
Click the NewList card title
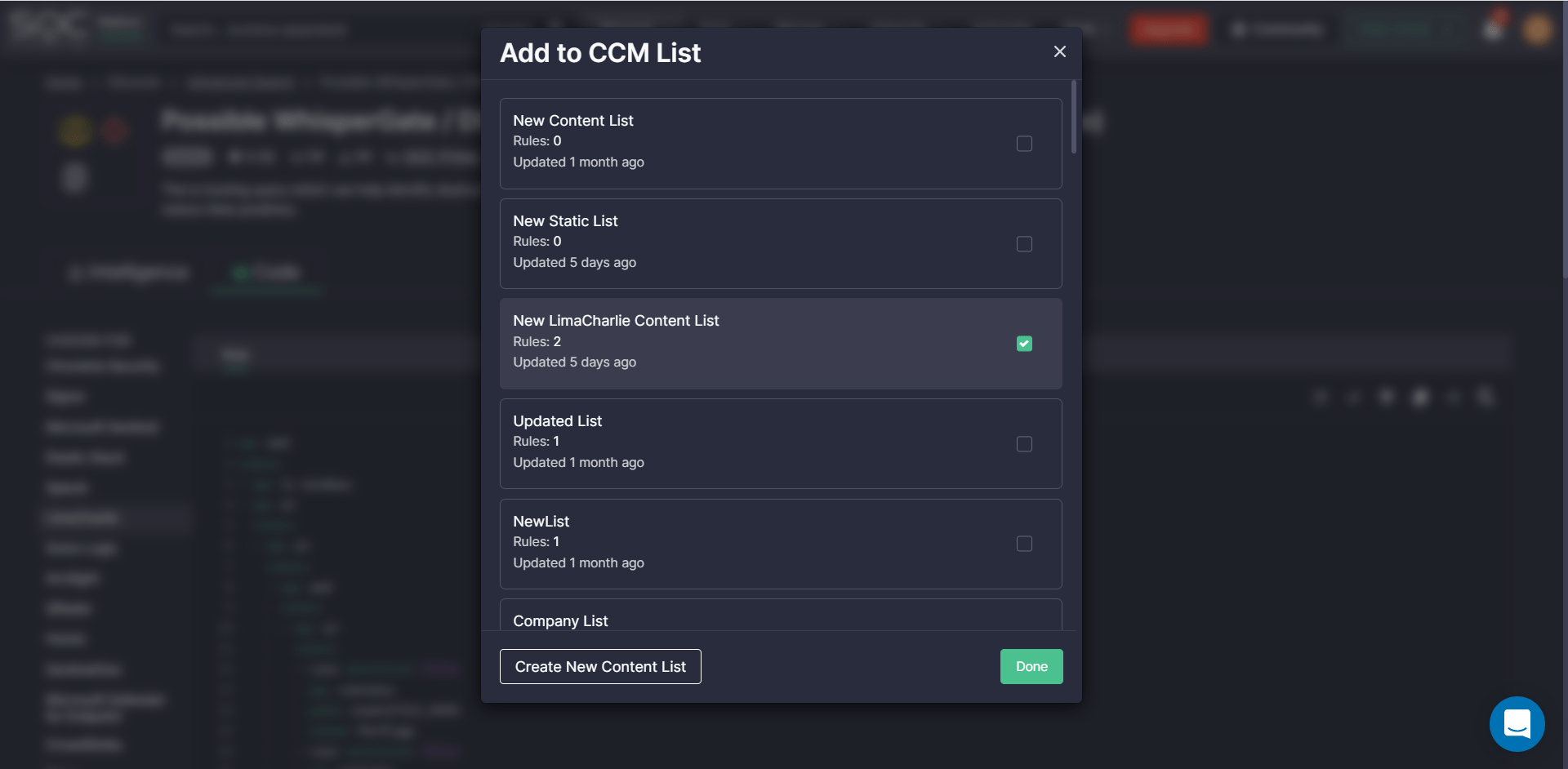(541, 522)
